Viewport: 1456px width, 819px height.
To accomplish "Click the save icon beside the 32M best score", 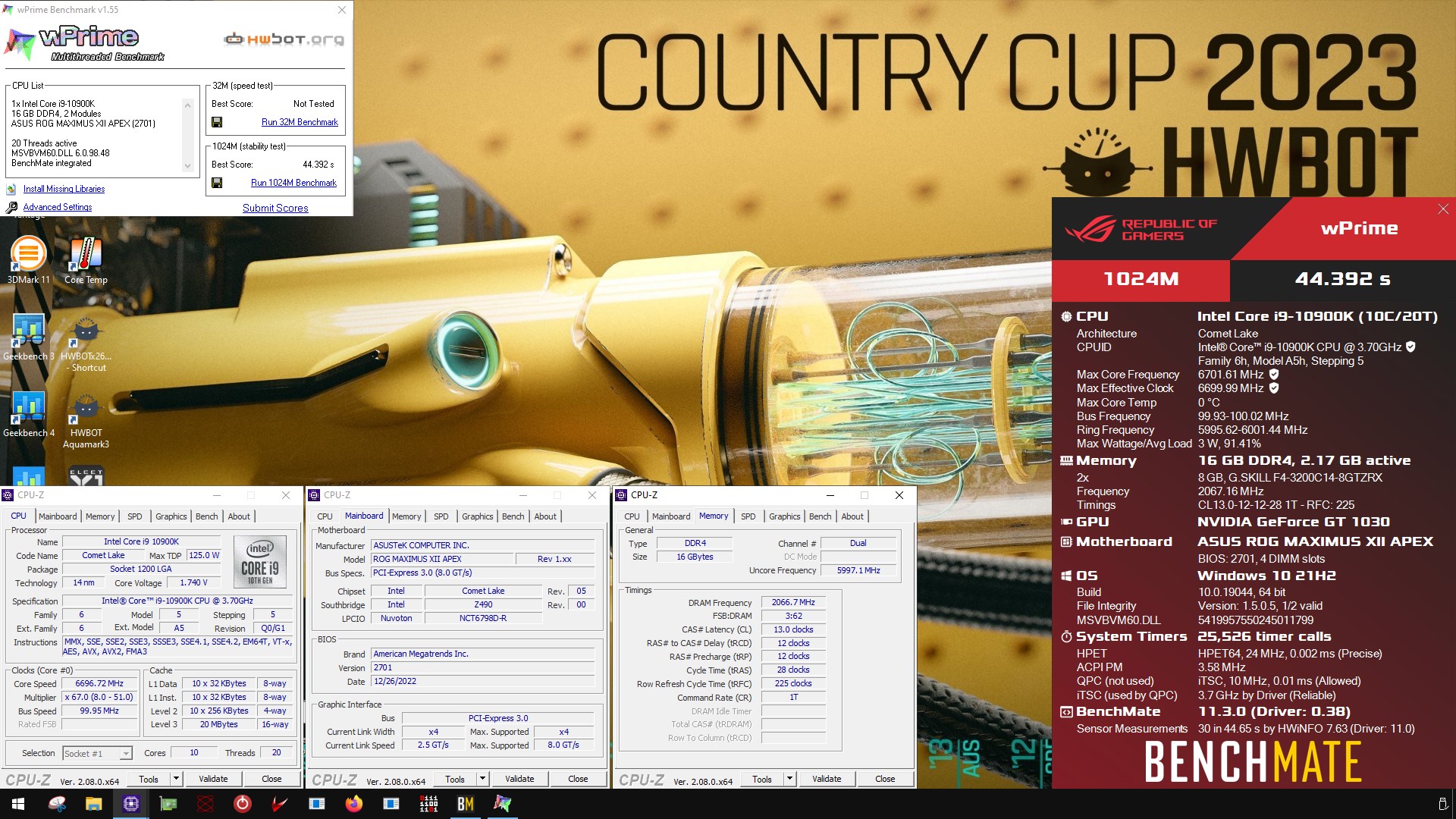I will [217, 122].
